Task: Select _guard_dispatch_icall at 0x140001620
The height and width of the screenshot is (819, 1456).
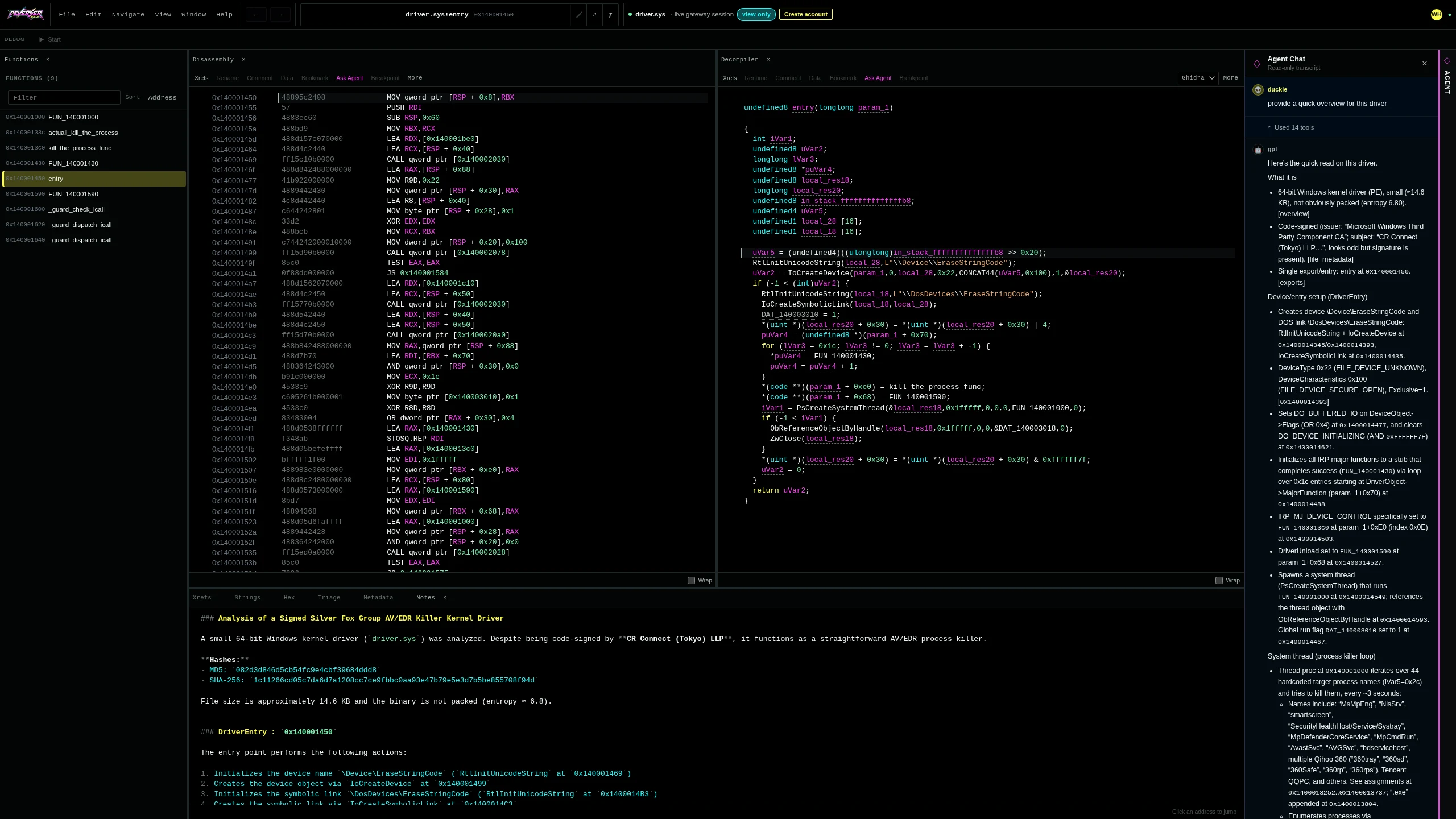Action: point(94,225)
